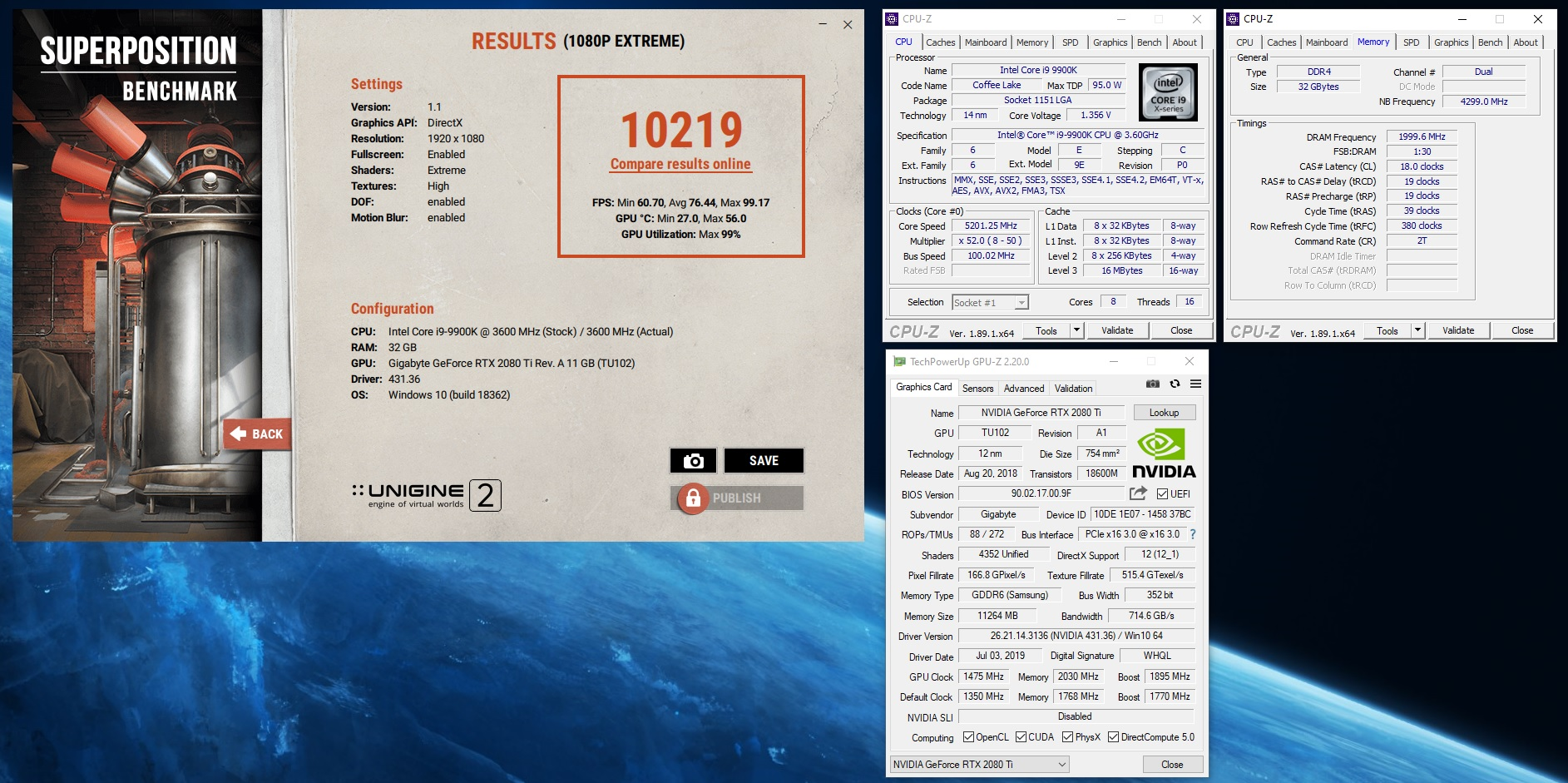Minimize the CPU-Z window showing processor info
This screenshot has height=783, width=1568.
coord(1120,19)
